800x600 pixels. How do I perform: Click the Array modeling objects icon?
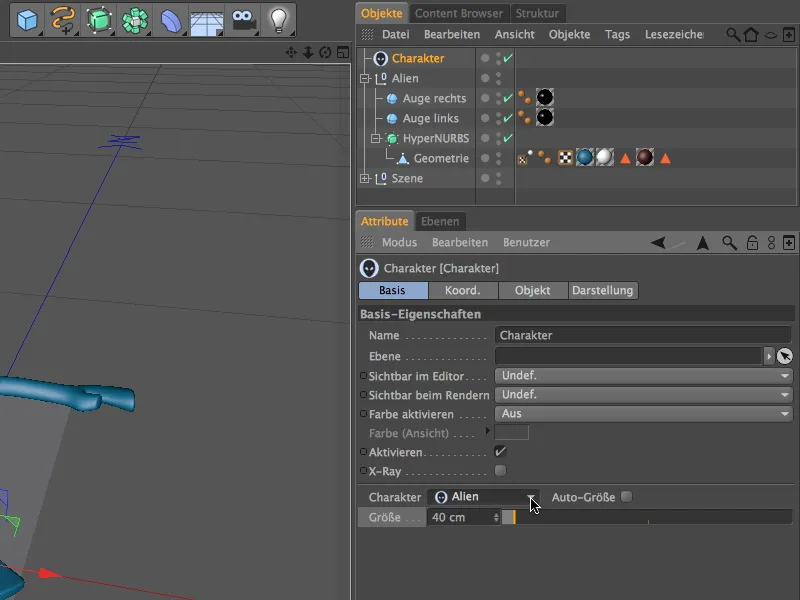(x=135, y=20)
